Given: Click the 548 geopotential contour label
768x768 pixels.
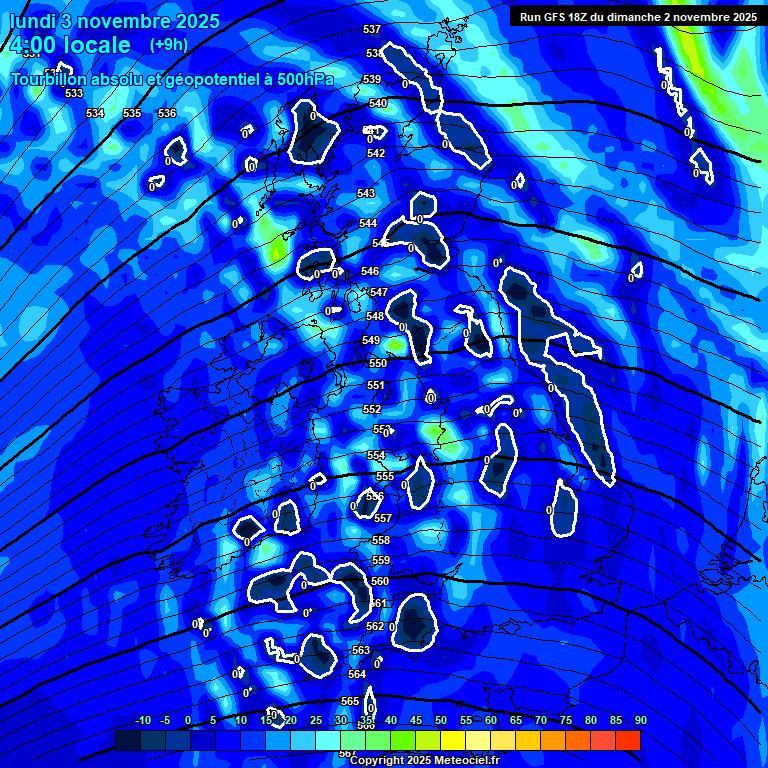Looking at the screenshot, I should [374, 316].
